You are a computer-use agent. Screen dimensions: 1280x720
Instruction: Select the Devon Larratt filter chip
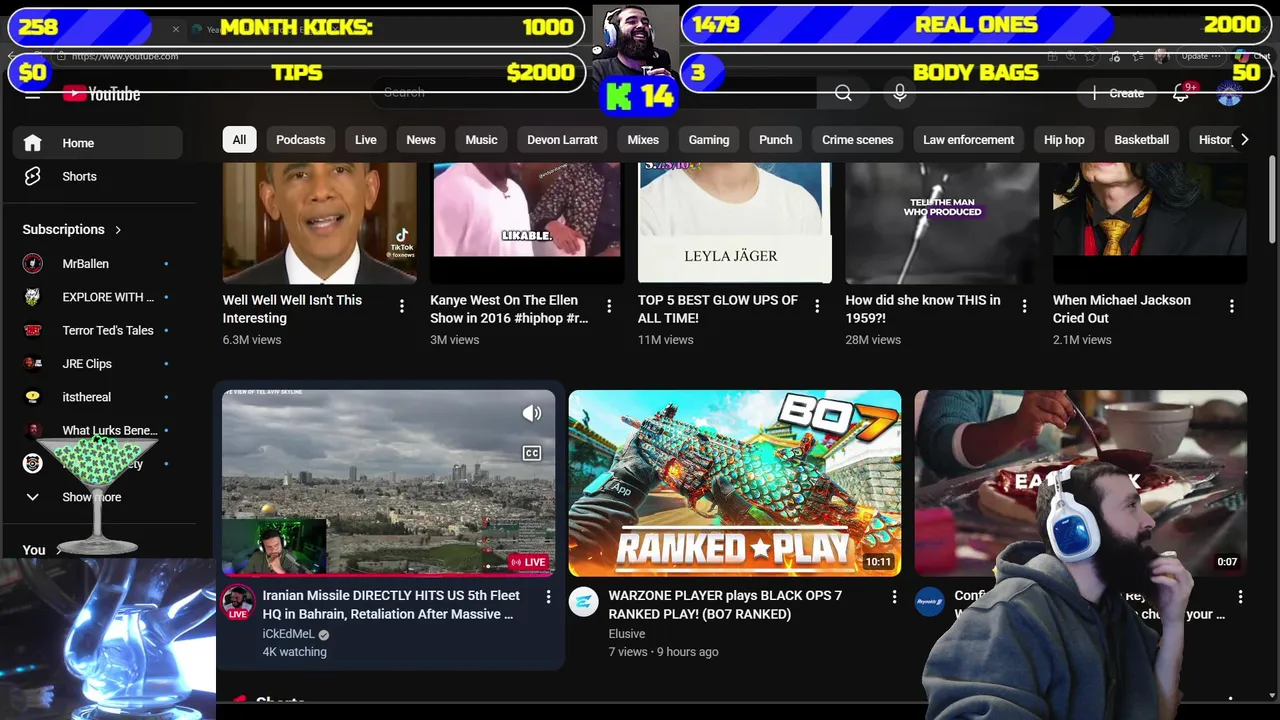click(x=562, y=140)
